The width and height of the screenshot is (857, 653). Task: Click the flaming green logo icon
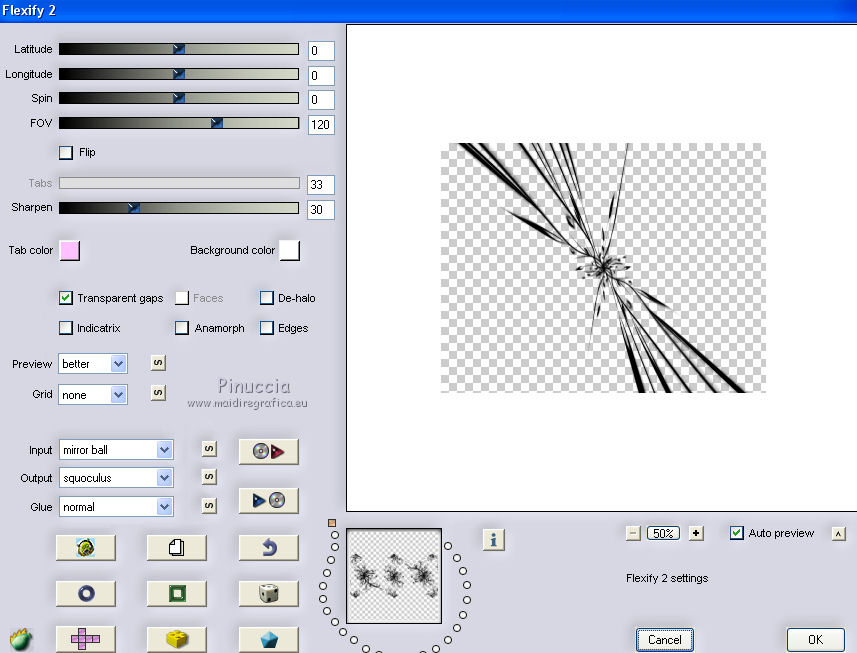20,639
